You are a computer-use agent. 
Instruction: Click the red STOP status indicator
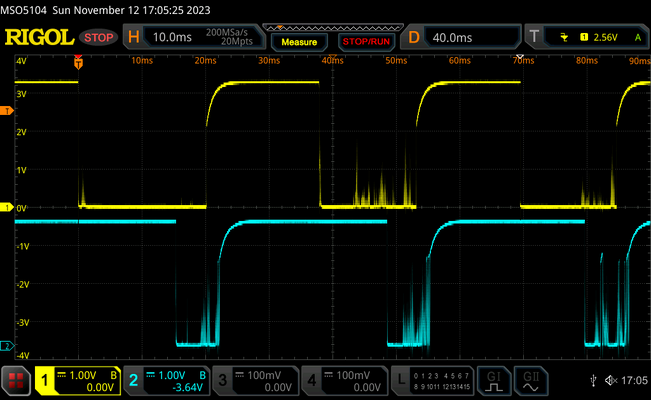point(99,38)
